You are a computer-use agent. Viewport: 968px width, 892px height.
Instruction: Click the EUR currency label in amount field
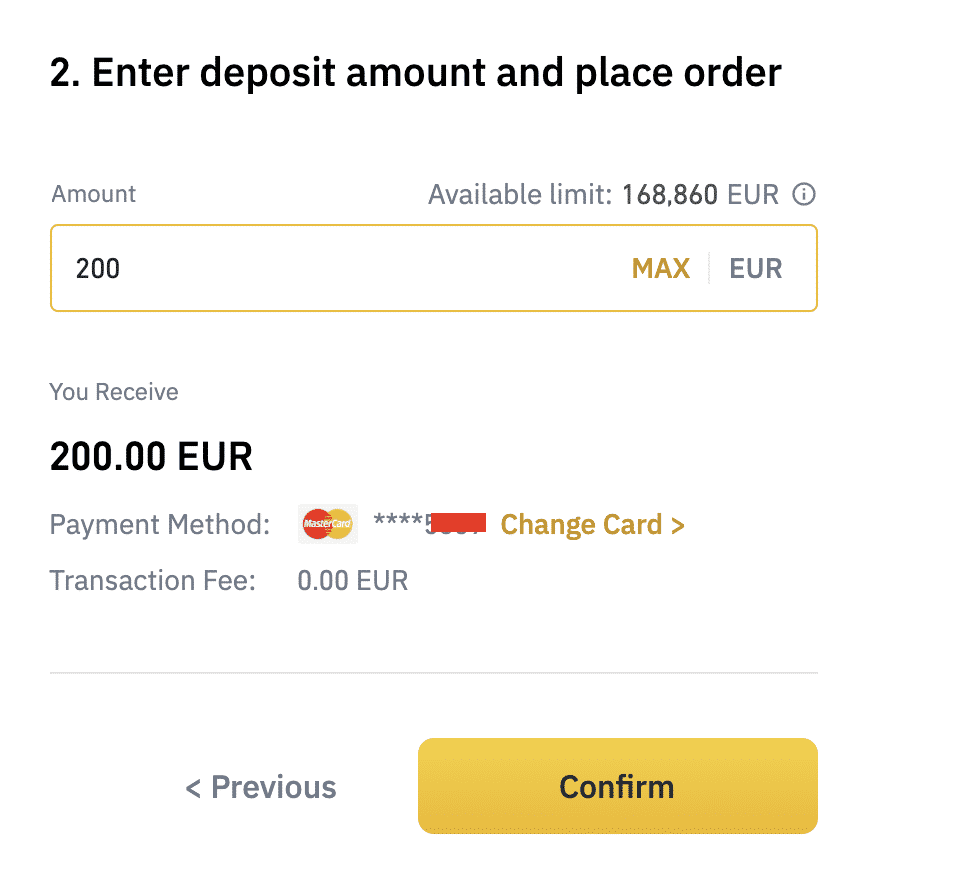tap(756, 269)
